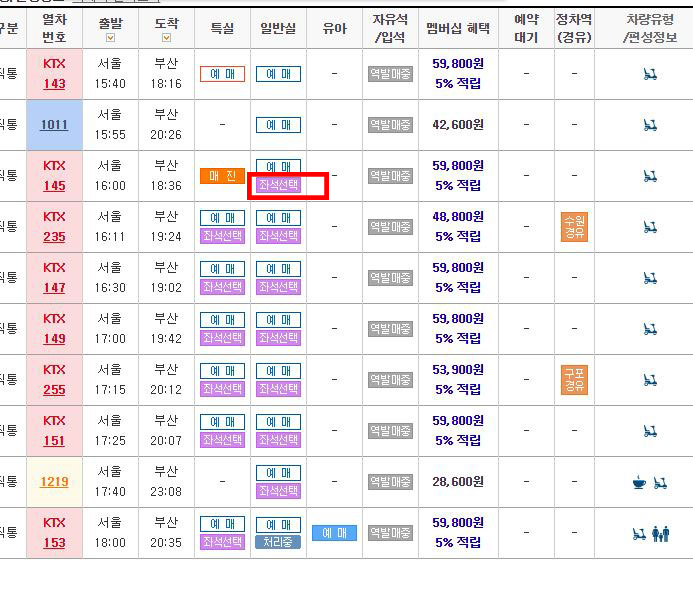The image size is (693, 613).
Task: Book 일반실 예매 for KTX 149
Action: (278, 320)
